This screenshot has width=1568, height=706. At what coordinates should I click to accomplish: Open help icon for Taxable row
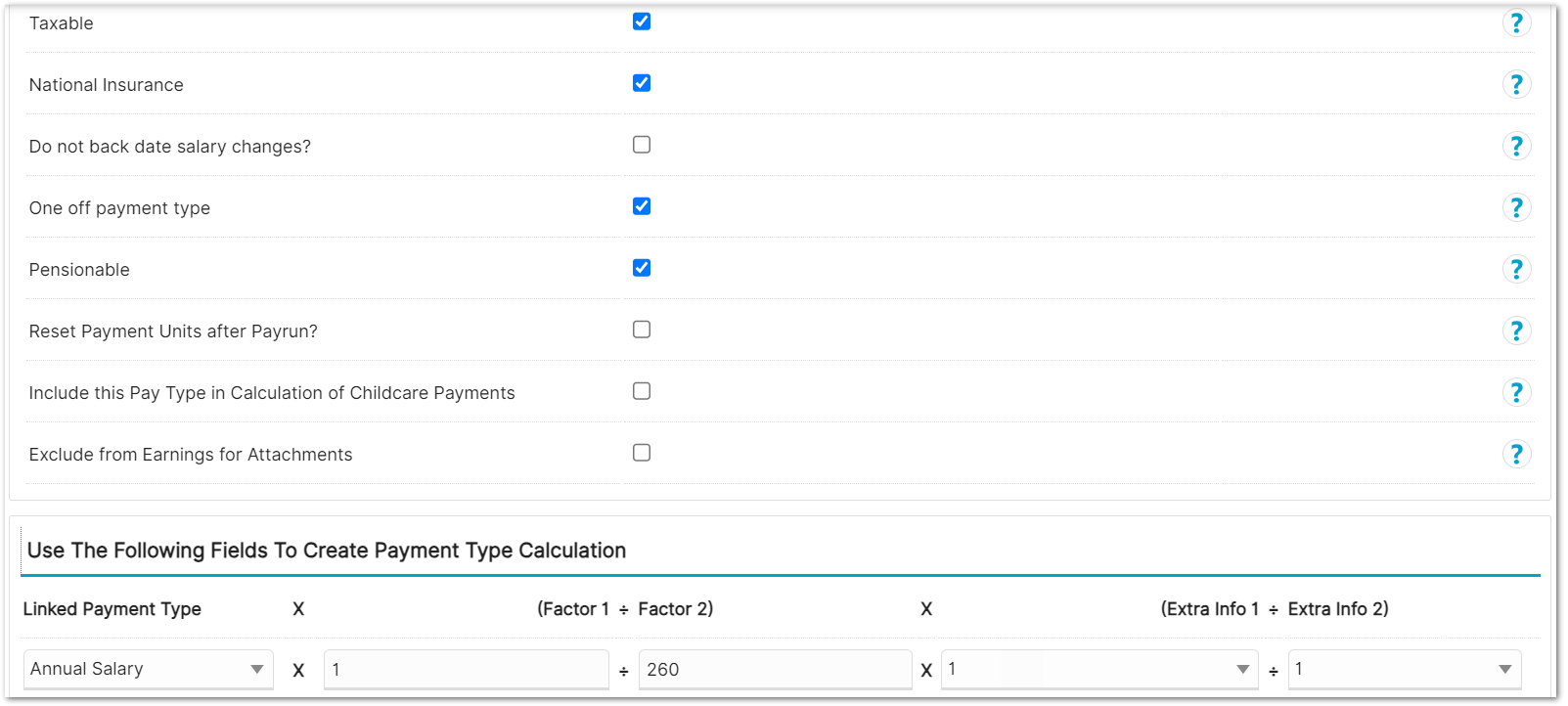click(1516, 22)
